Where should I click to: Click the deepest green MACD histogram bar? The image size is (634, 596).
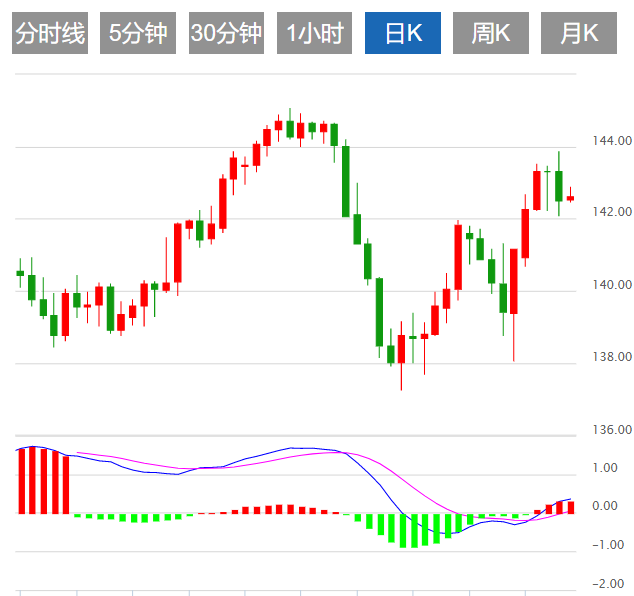coord(404,531)
